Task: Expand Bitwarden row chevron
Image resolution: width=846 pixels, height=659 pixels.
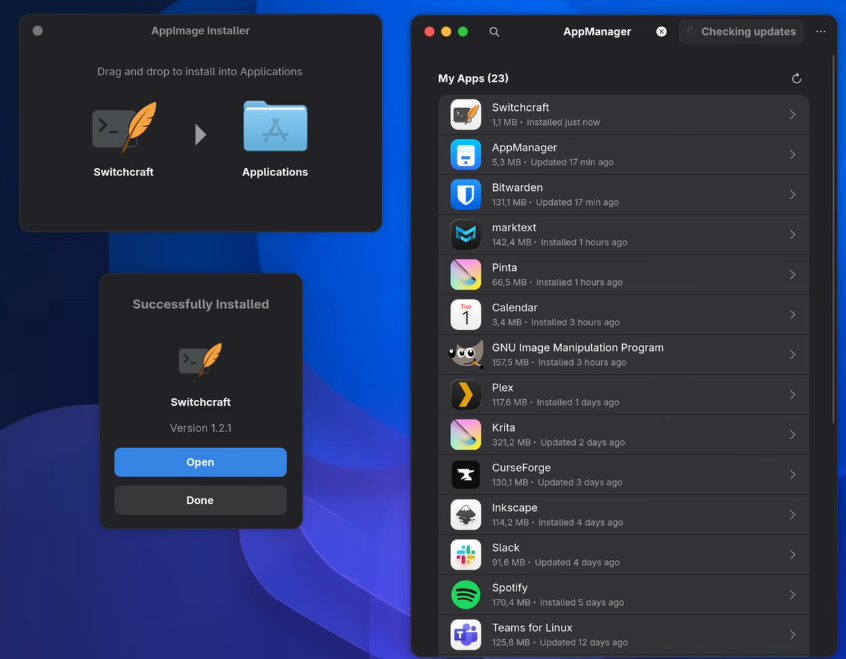Action: pyautogui.click(x=793, y=194)
